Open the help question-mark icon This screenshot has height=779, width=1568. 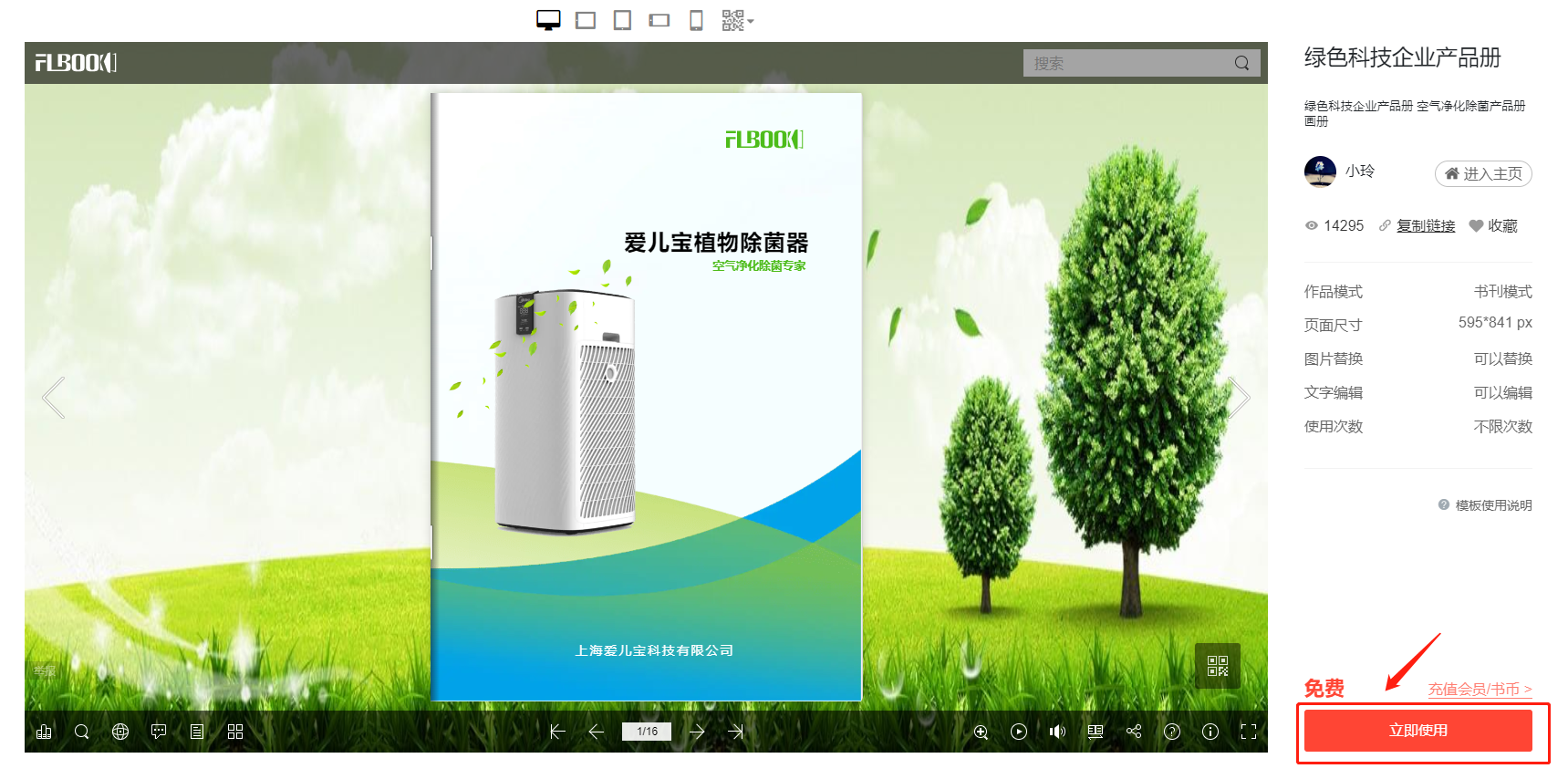(x=1172, y=732)
